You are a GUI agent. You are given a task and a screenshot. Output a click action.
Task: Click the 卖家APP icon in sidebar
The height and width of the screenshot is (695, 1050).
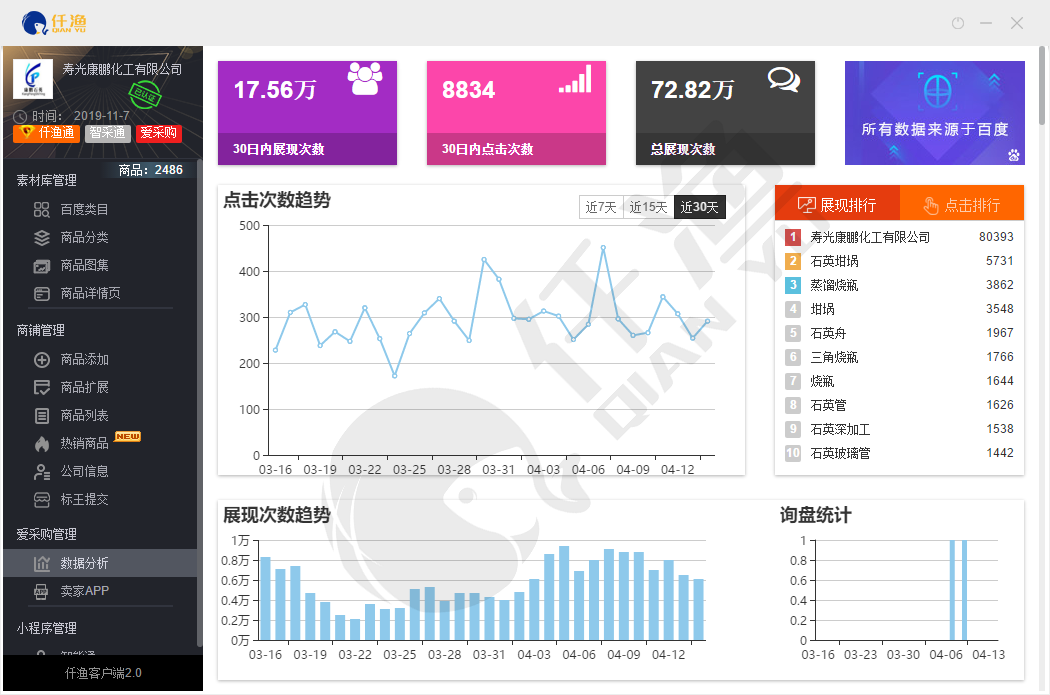click(x=42, y=591)
